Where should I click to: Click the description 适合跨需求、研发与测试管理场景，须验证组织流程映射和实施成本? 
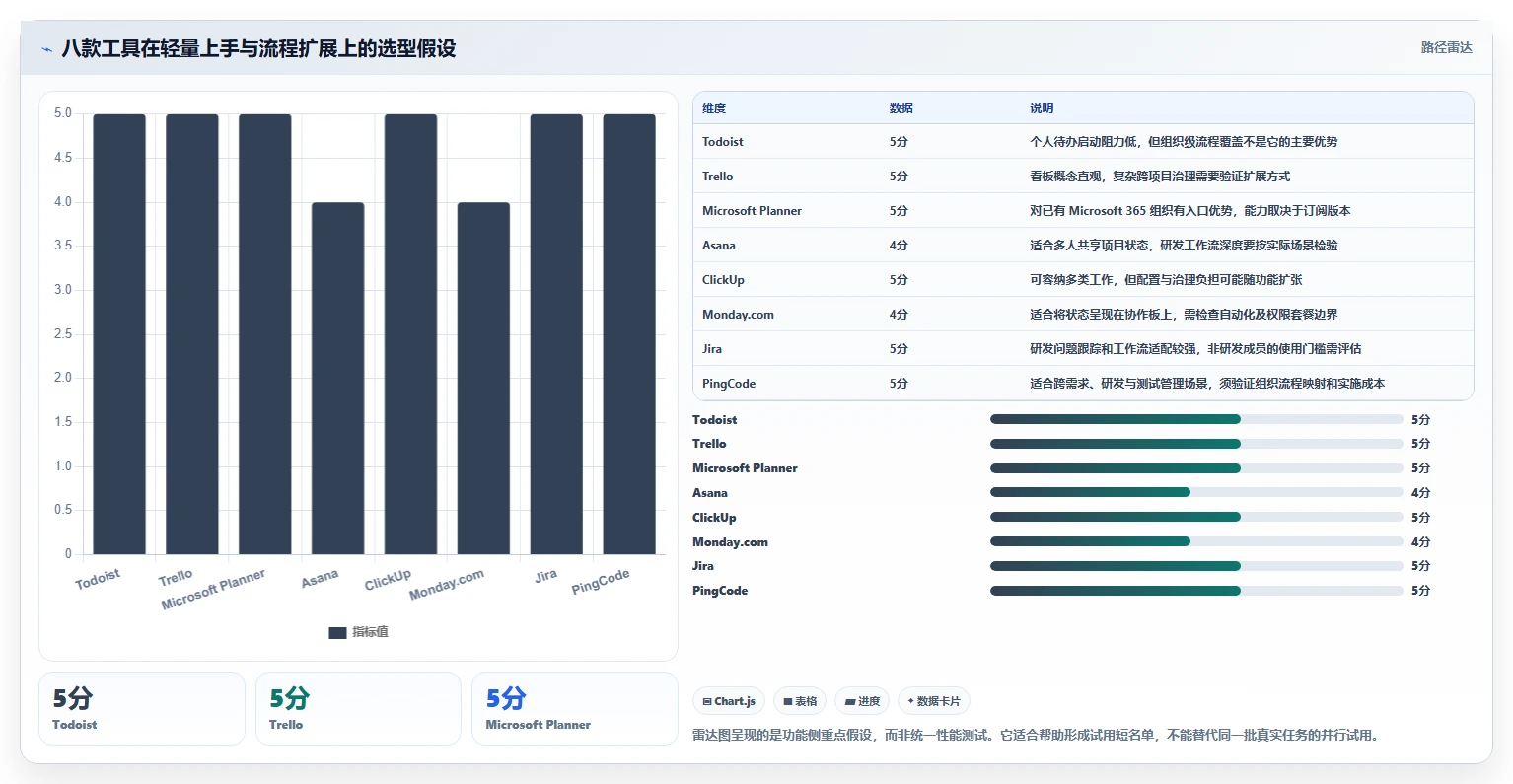click(1207, 384)
